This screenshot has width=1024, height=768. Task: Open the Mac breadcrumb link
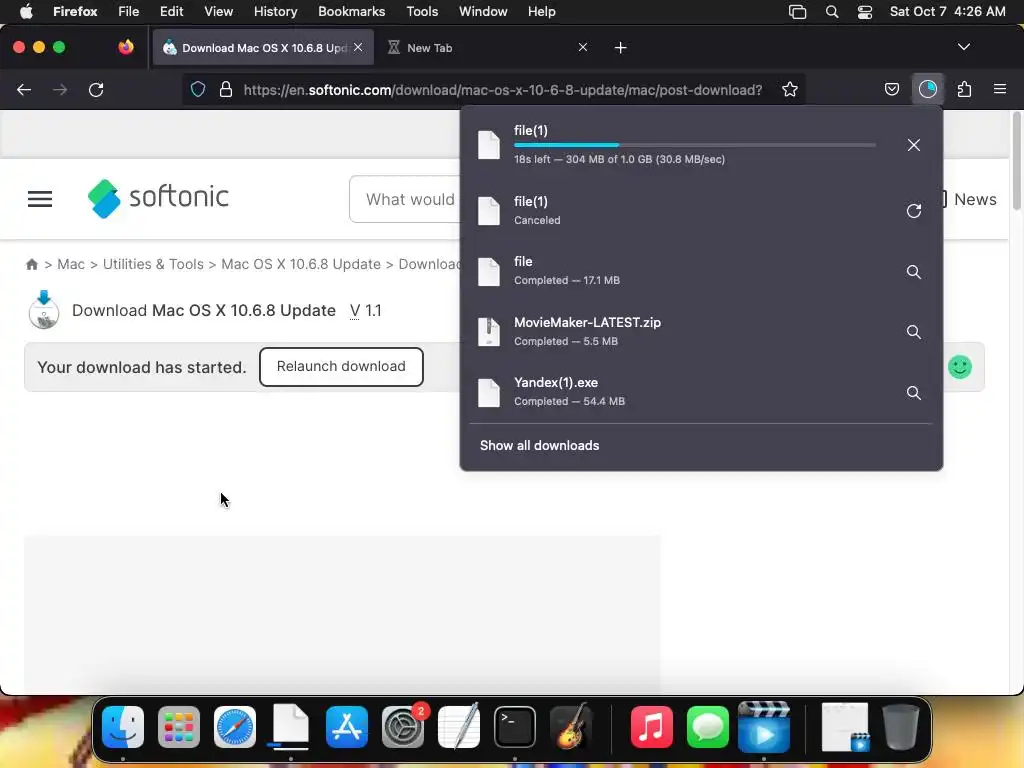click(x=71, y=264)
